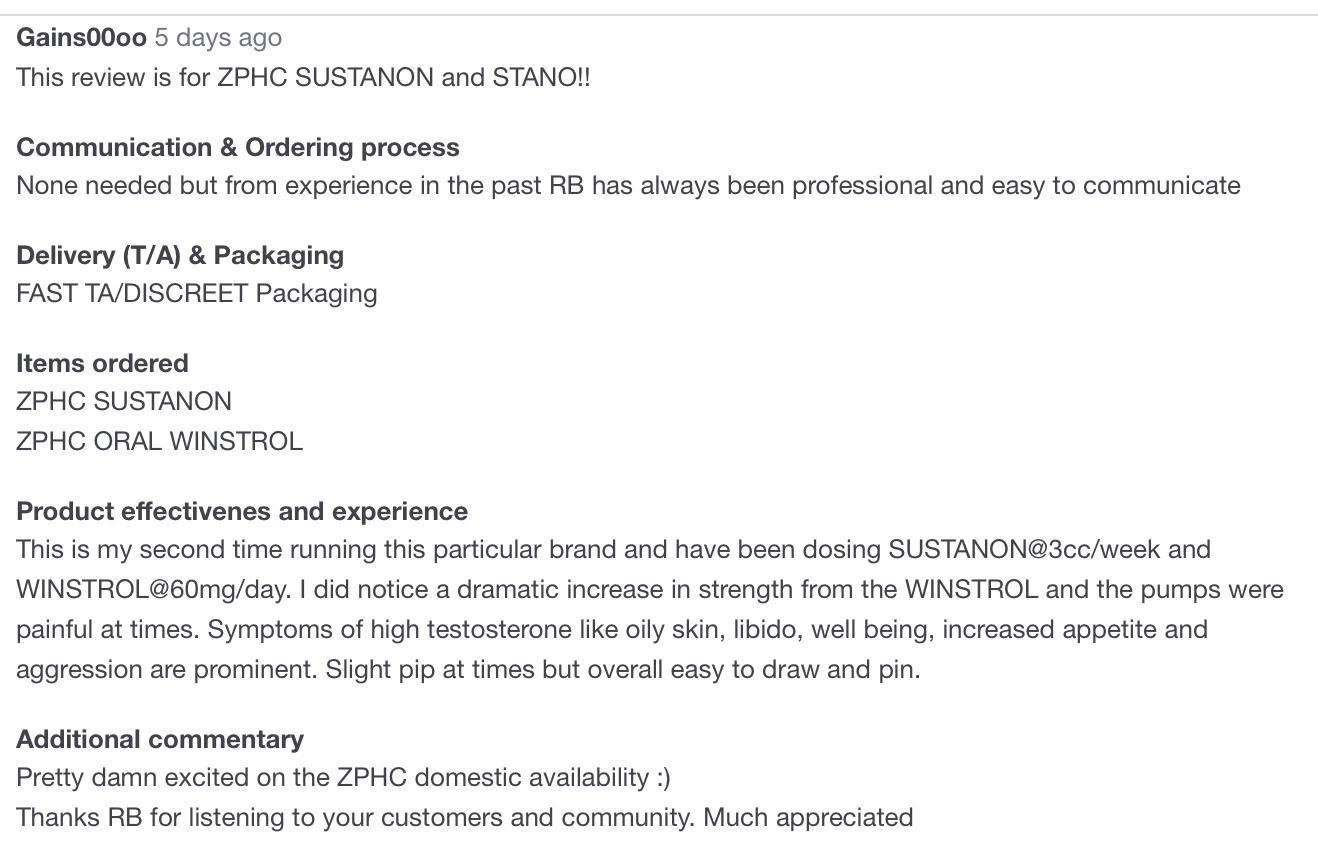Screen dimensions: 1318x854
Task: Select the "Items ordered" heading
Action: (x=102, y=363)
